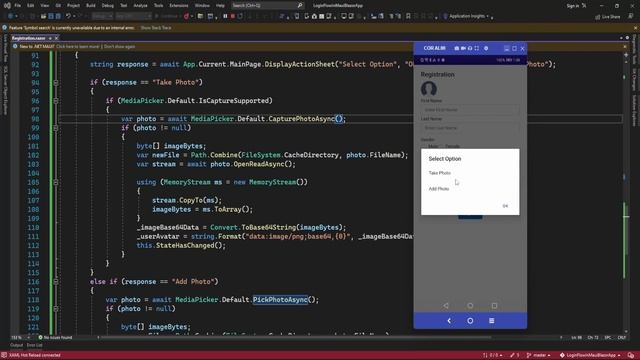This screenshot has width=640, height=360.
Task: Click the Android recents square navigation icon
Action: click(494, 305)
